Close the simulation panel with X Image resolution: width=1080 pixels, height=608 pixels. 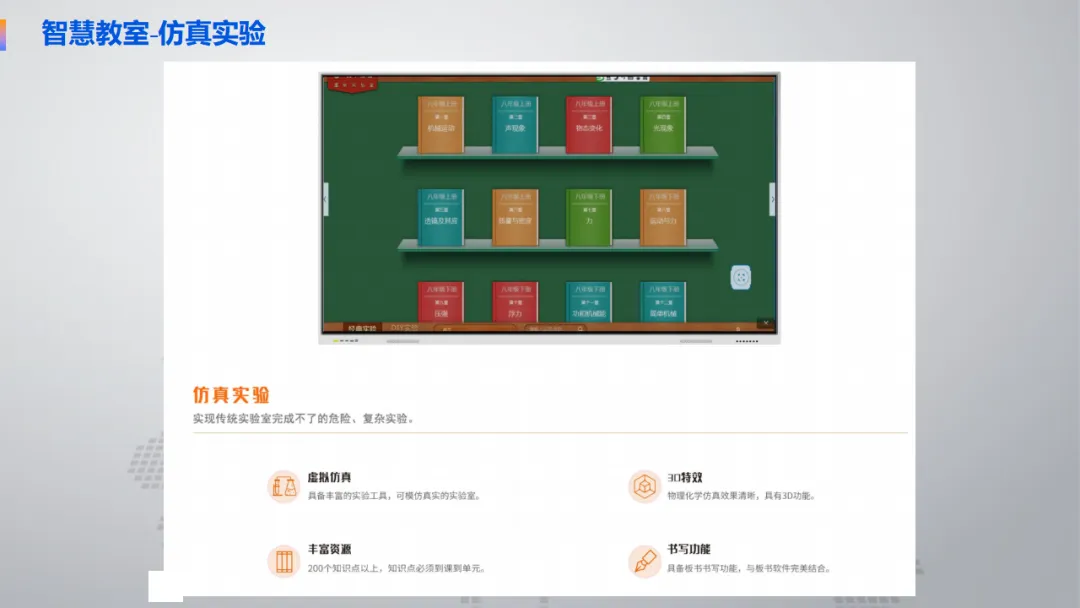pyautogui.click(x=765, y=323)
